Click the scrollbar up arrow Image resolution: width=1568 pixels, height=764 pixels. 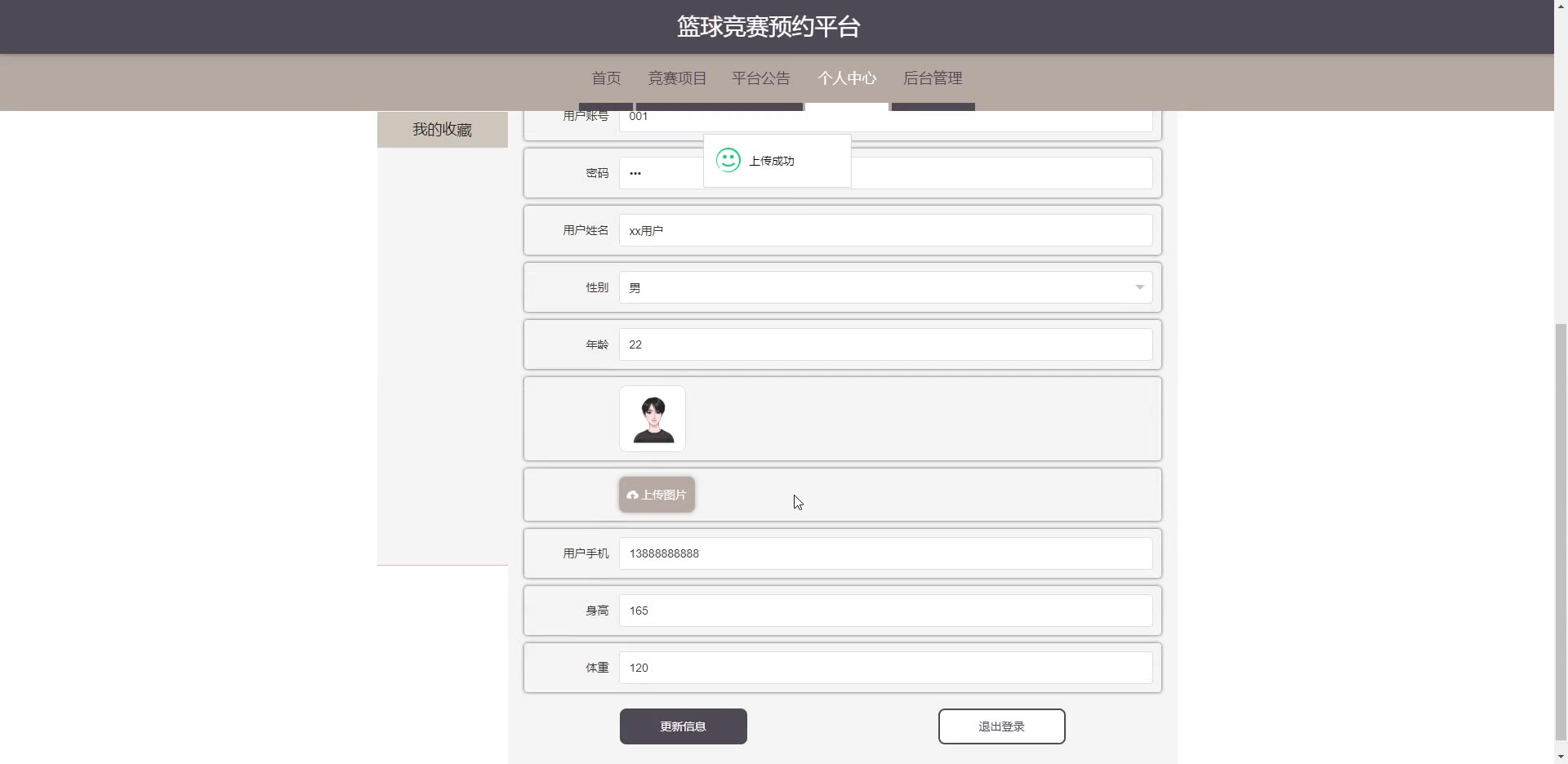pyautogui.click(x=1561, y=6)
